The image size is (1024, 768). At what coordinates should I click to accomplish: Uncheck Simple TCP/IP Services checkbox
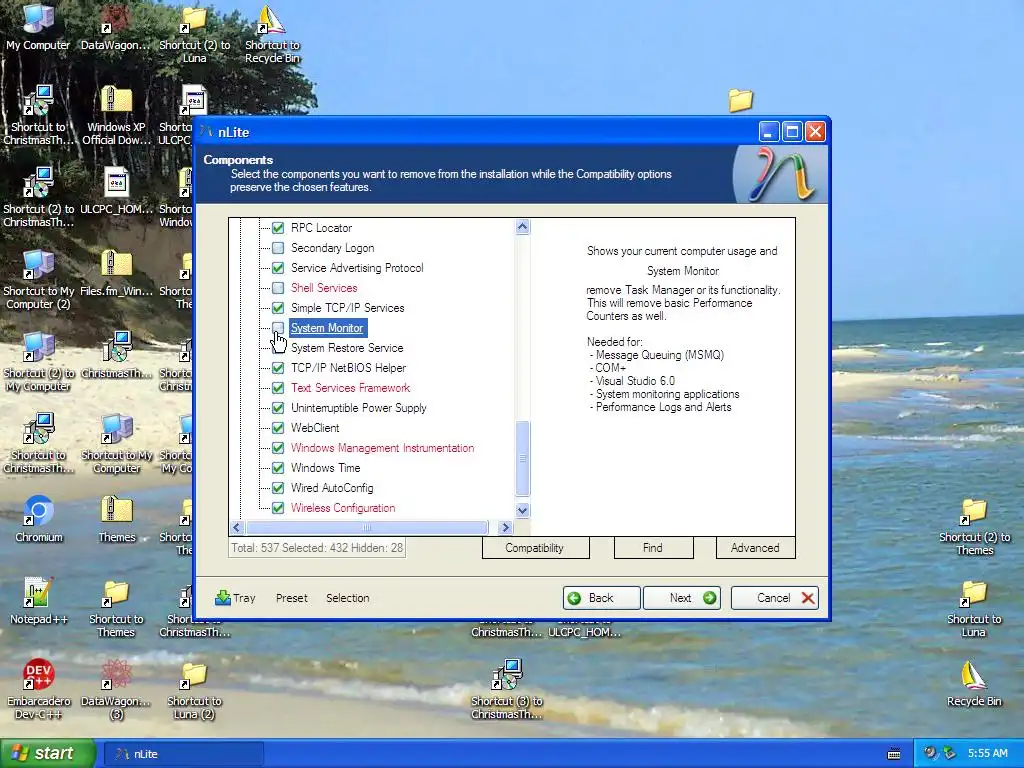point(278,308)
